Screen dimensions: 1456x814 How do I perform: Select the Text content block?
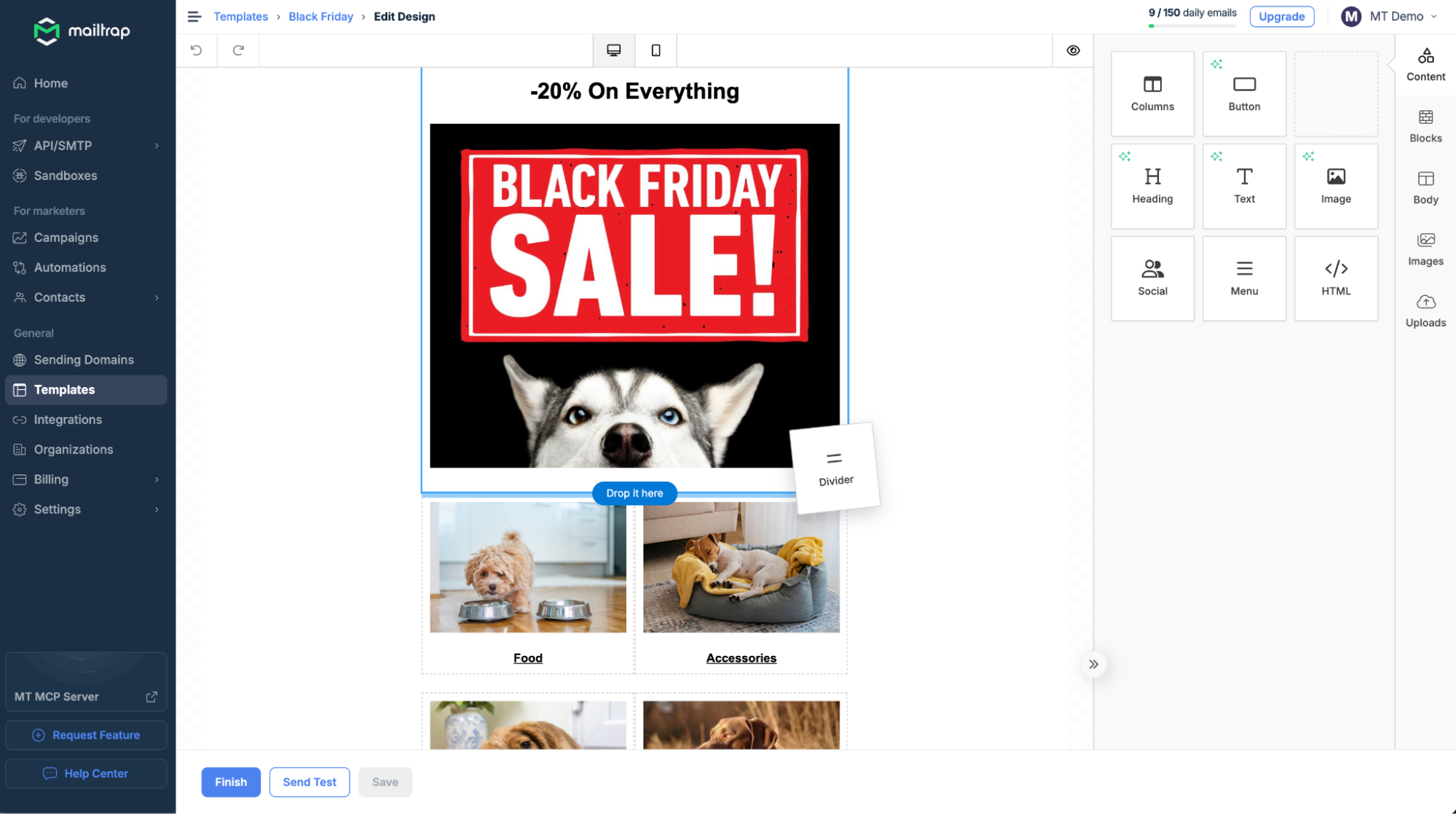(x=1244, y=186)
